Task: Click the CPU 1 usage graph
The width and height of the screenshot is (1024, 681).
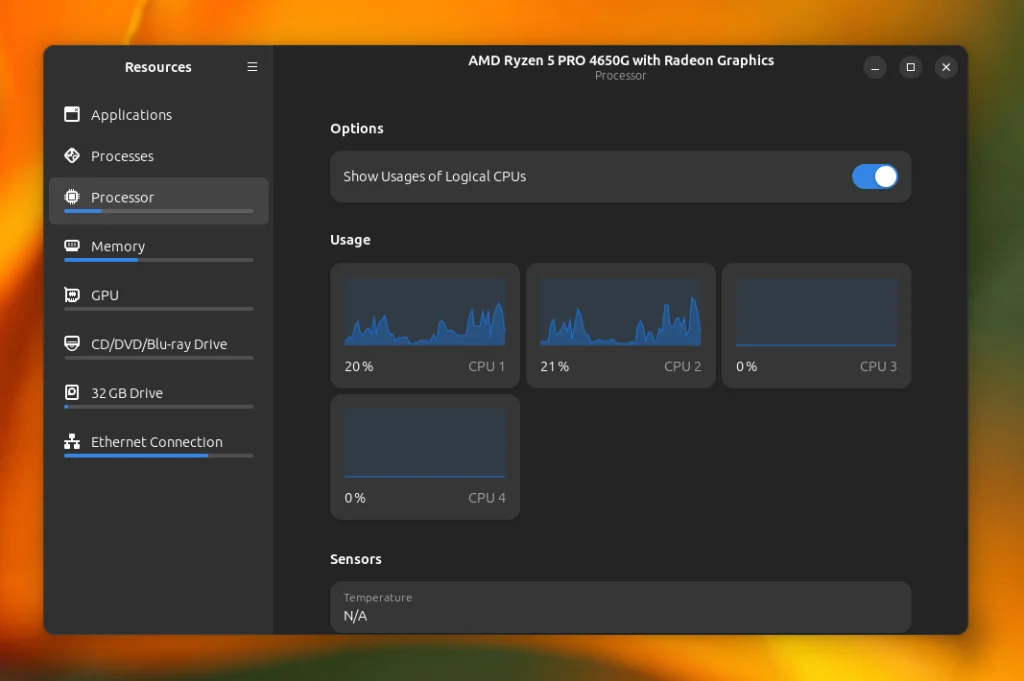Action: 425,313
